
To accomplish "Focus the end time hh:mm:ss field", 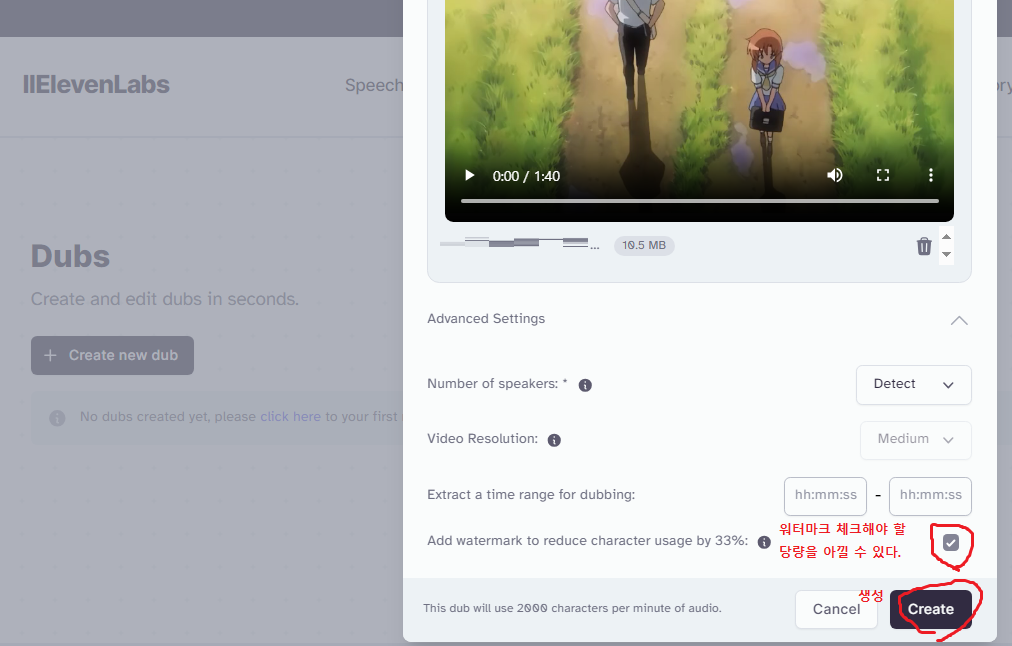I will click(x=930, y=496).
